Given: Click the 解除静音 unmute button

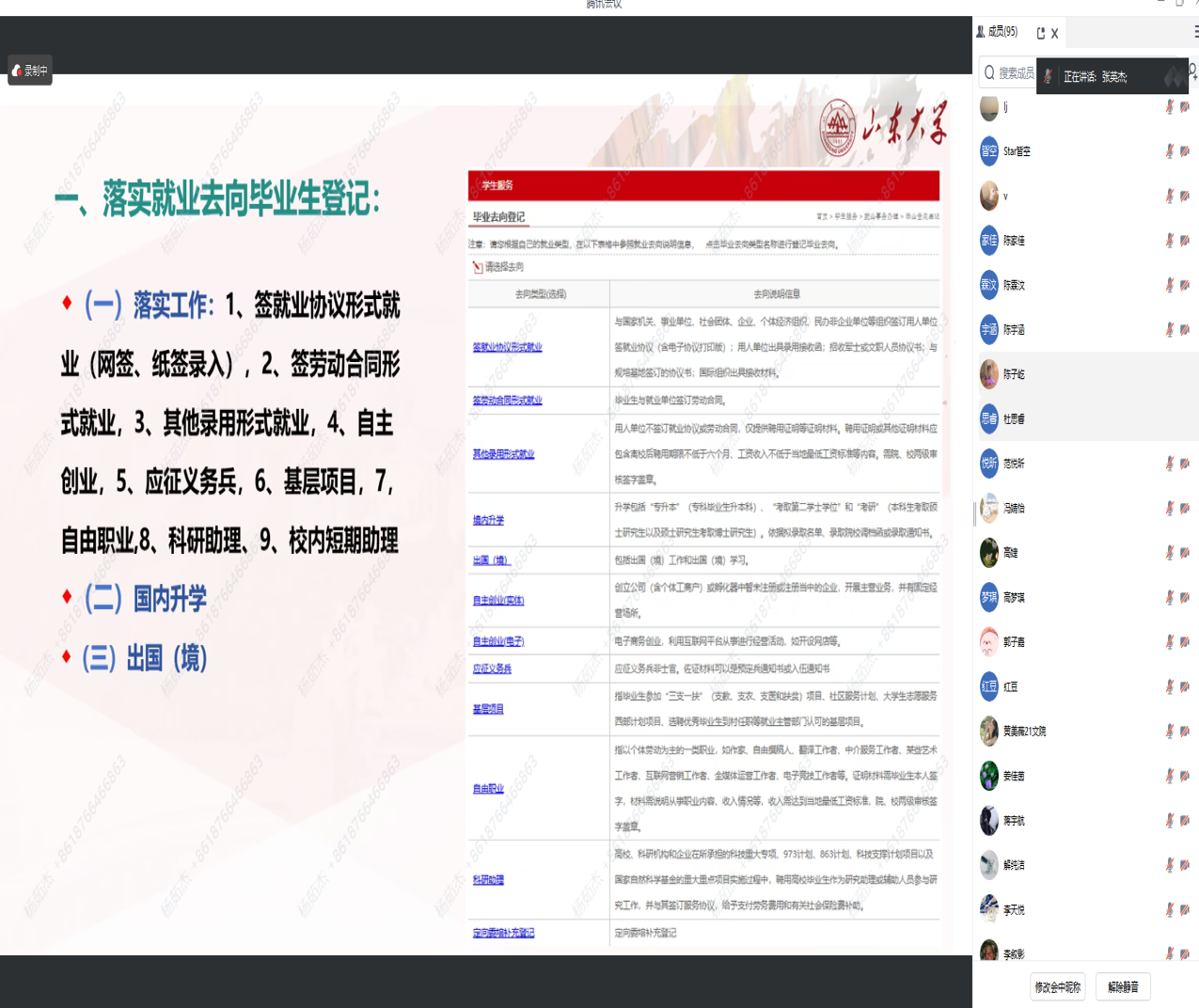Looking at the screenshot, I should (1123, 987).
